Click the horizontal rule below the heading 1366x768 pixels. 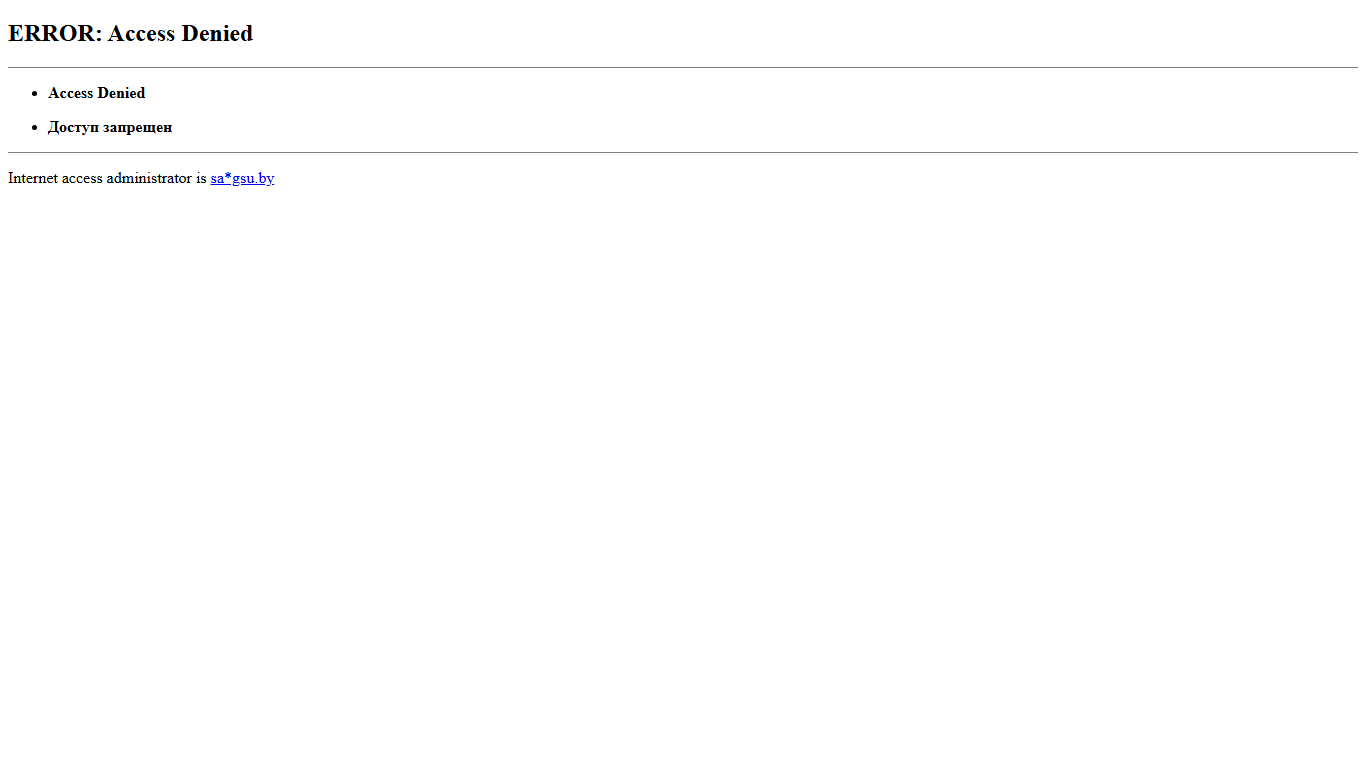point(683,67)
